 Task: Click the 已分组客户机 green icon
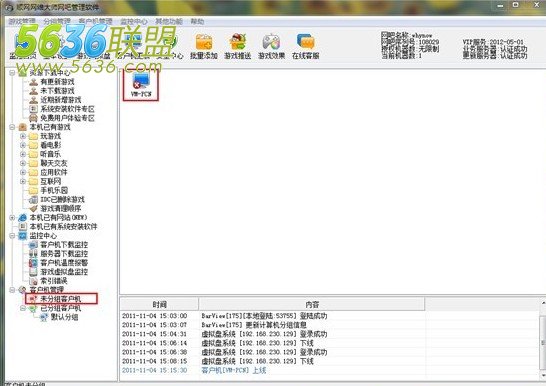click(33, 308)
